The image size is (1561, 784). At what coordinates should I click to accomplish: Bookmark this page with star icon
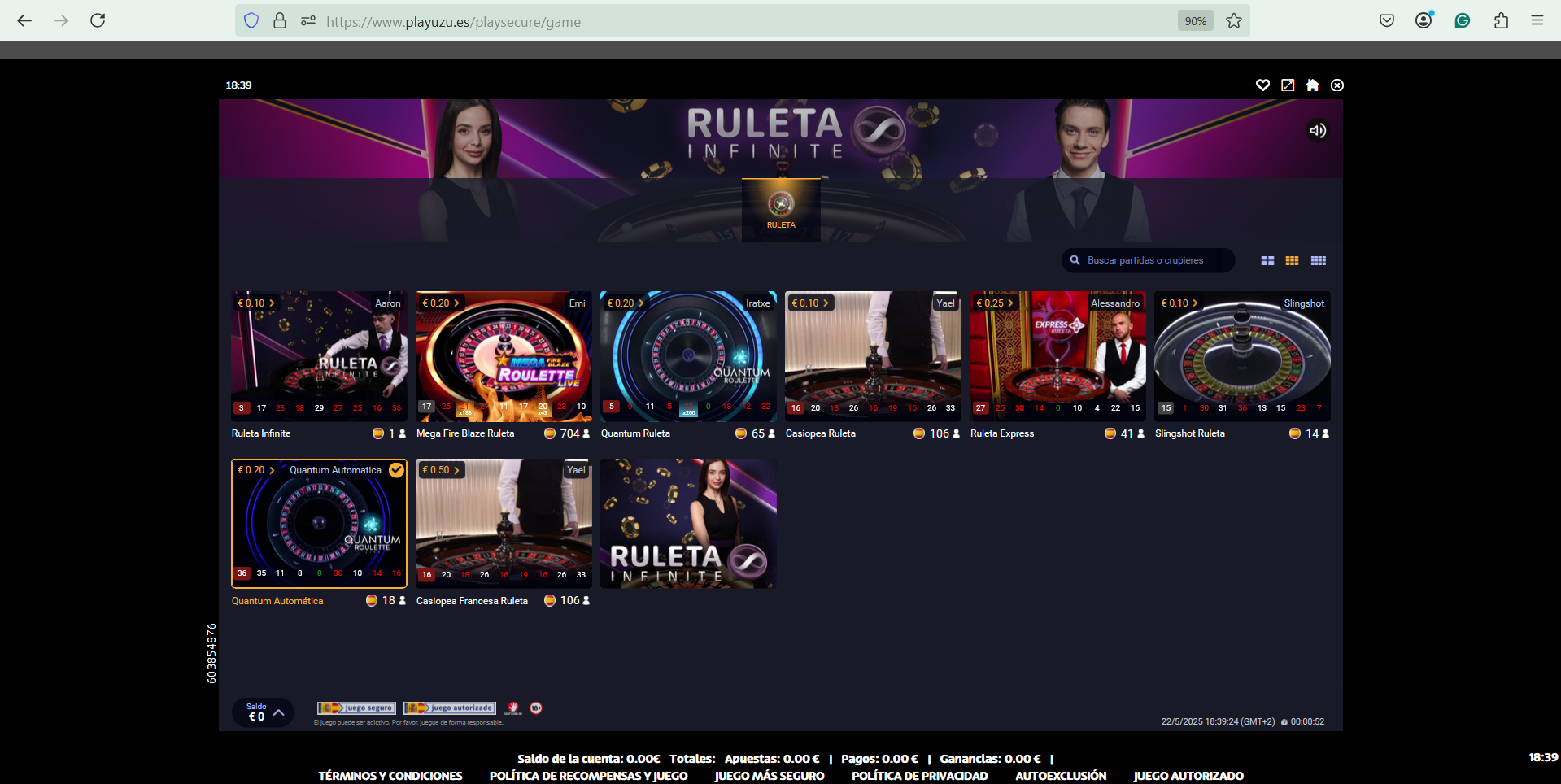coord(1234,21)
